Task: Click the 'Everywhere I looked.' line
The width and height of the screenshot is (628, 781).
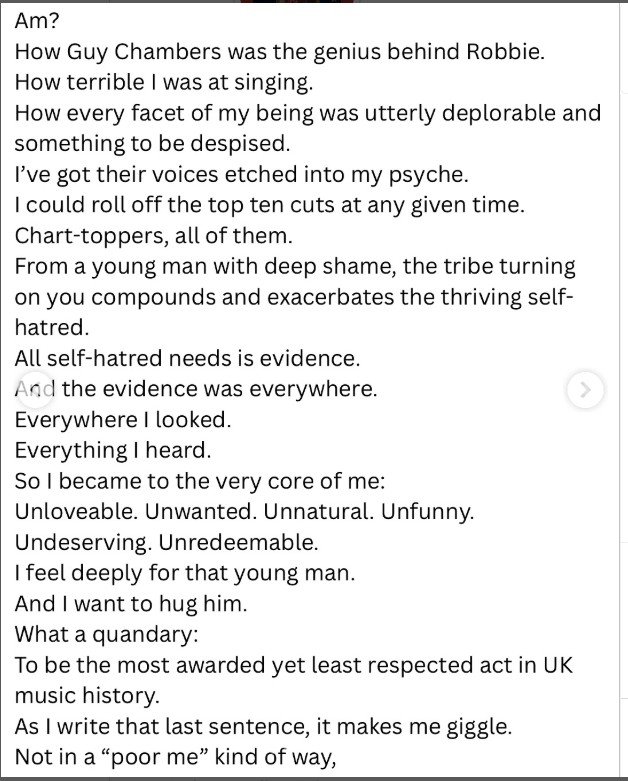Action: coord(123,420)
